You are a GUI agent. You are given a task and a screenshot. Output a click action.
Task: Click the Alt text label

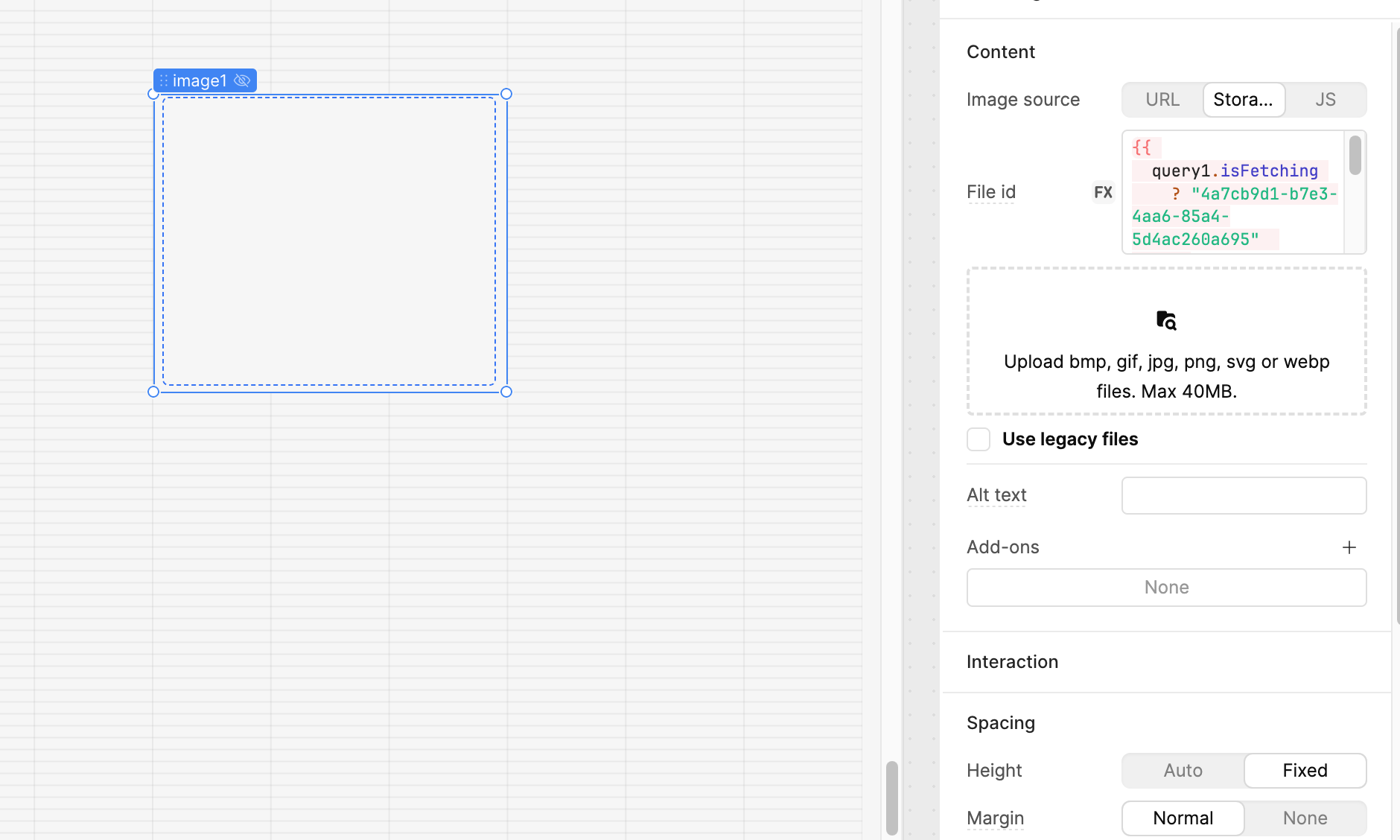coord(996,495)
